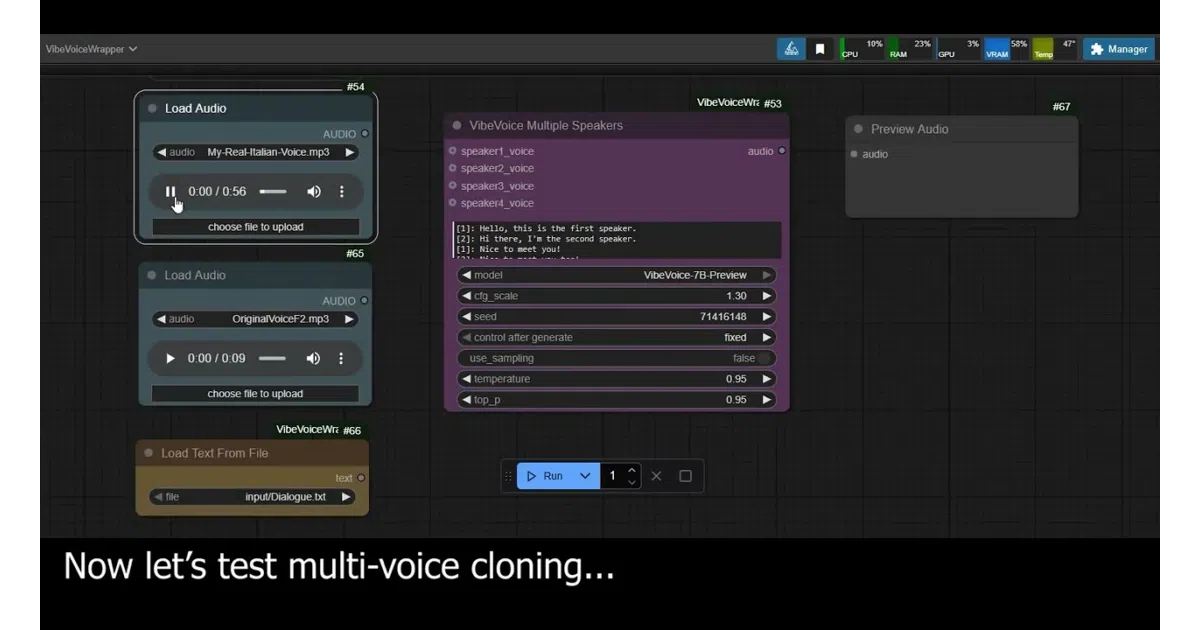Click the My-Real-Italian-Voice.mp3 playback progress slider
The height and width of the screenshot is (630, 1200).
(x=273, y=191)
